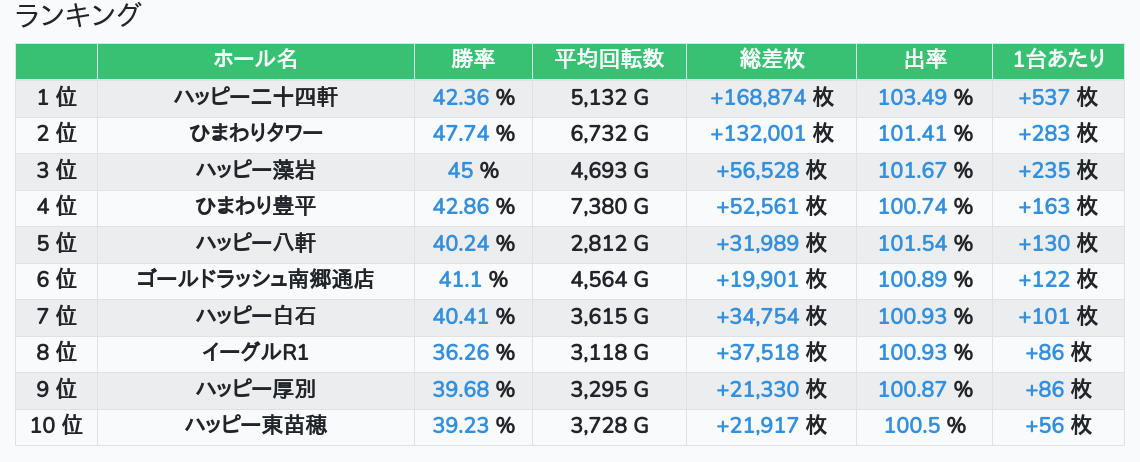
Task: Open the ハッピー東苗穂 hall entry
Action: (x=256, y=426)
